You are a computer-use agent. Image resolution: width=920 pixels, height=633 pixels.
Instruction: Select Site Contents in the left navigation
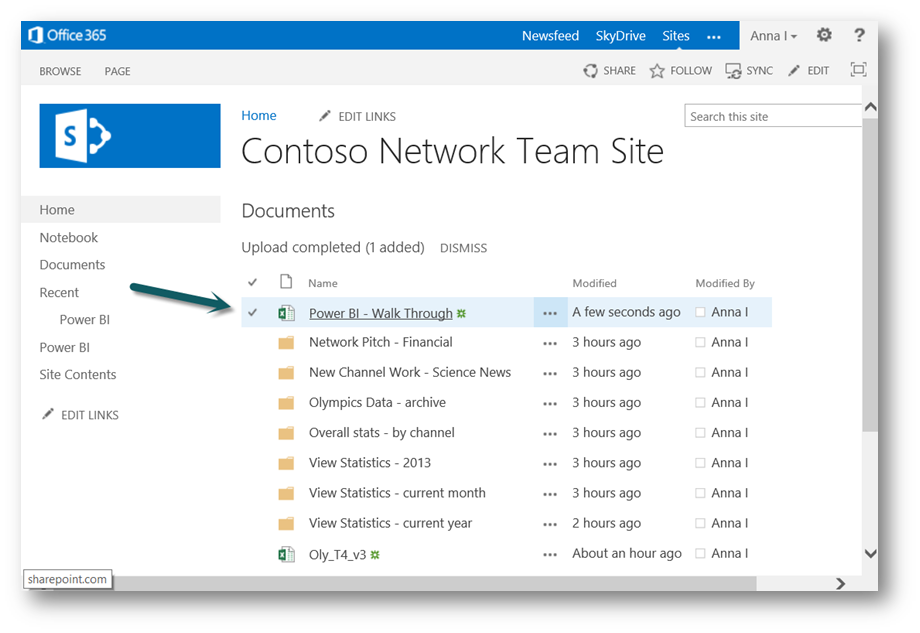coord(77,374)
